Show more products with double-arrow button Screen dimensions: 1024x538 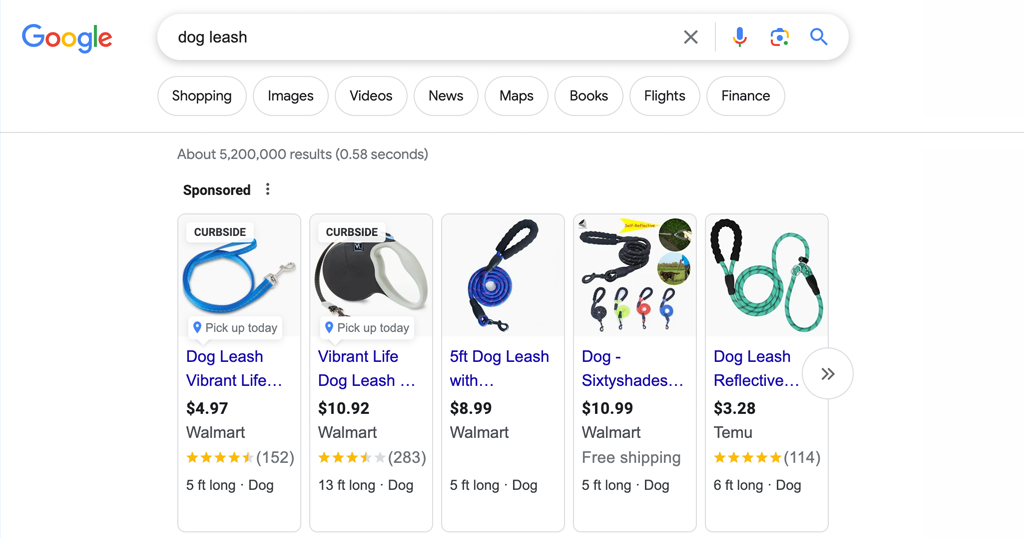tap(827, 373)
